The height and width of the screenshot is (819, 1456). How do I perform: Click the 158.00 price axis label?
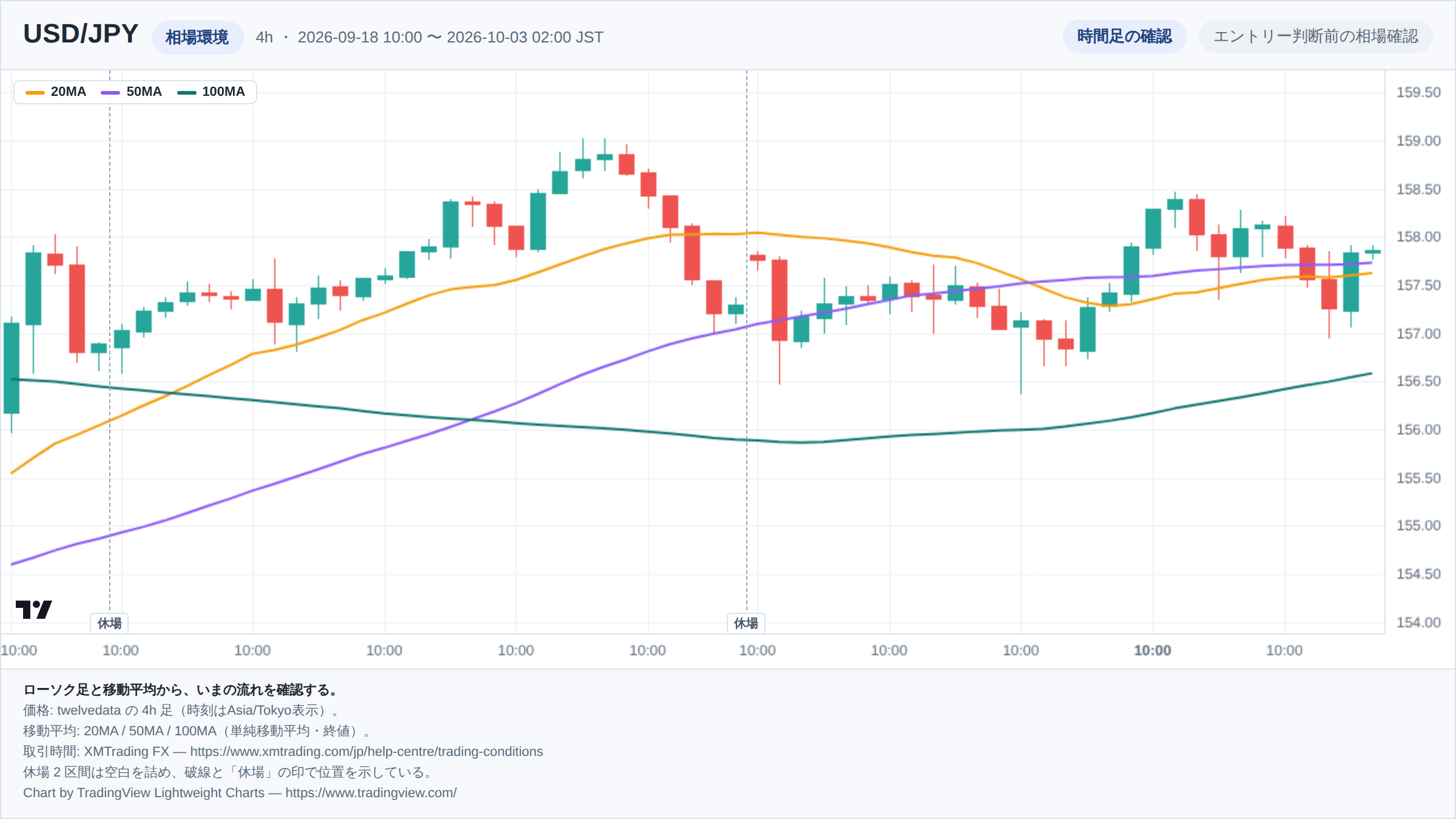coord(1418,237)
